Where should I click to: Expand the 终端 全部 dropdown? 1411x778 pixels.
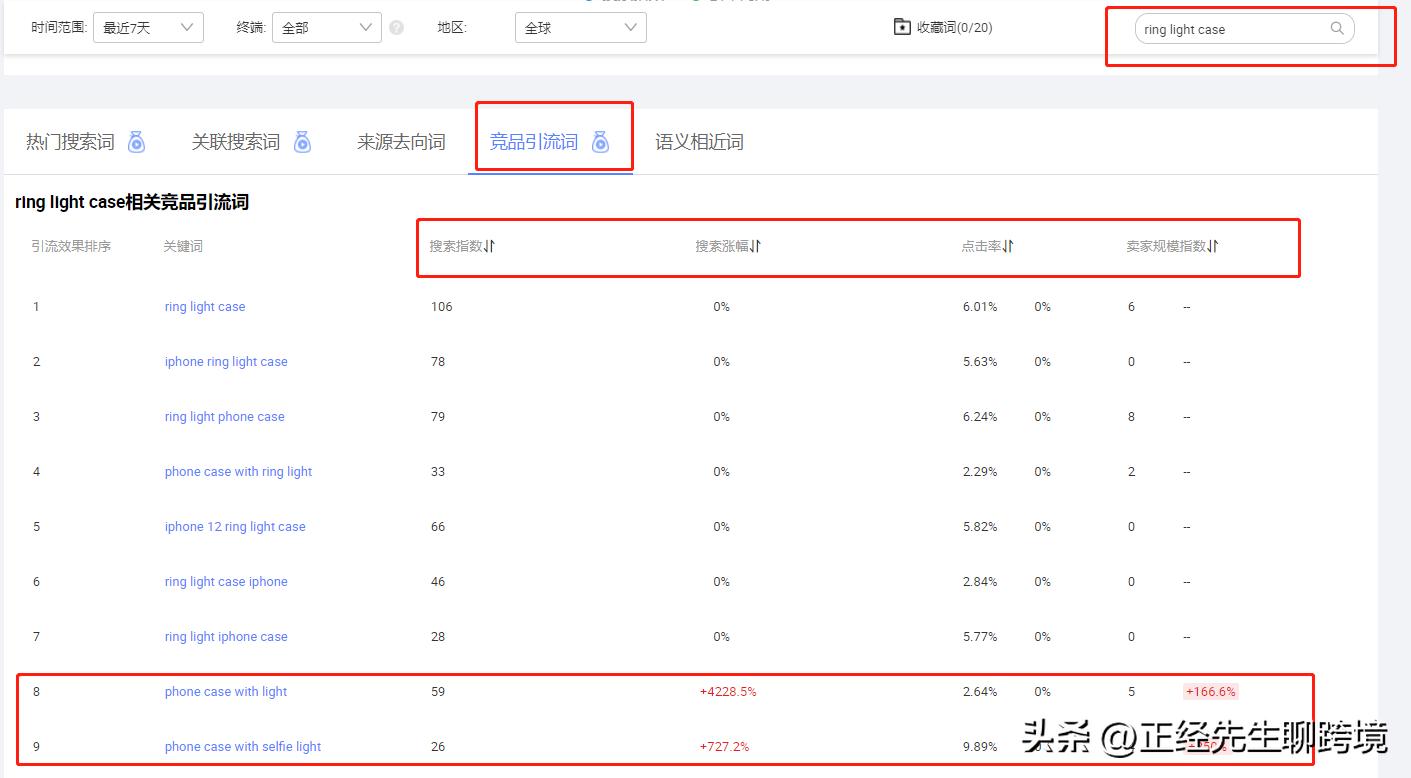tap(326, 28)
